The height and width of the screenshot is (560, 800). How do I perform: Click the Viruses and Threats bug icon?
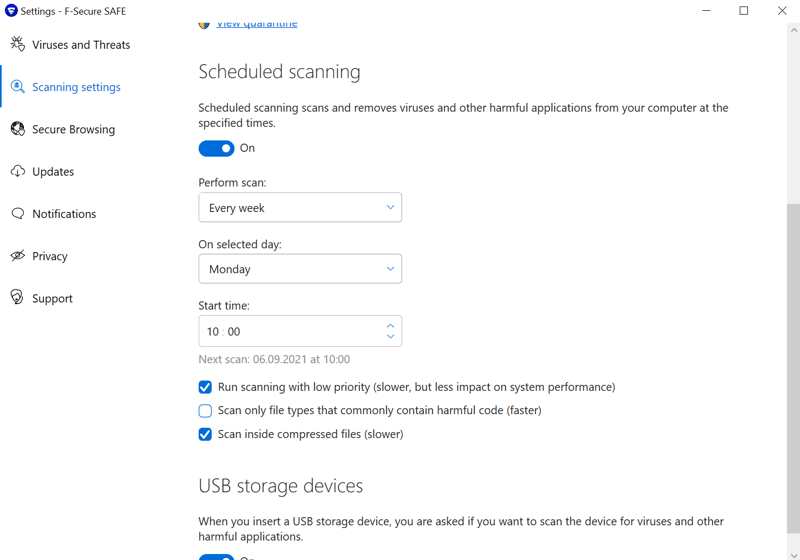point(17,44)
